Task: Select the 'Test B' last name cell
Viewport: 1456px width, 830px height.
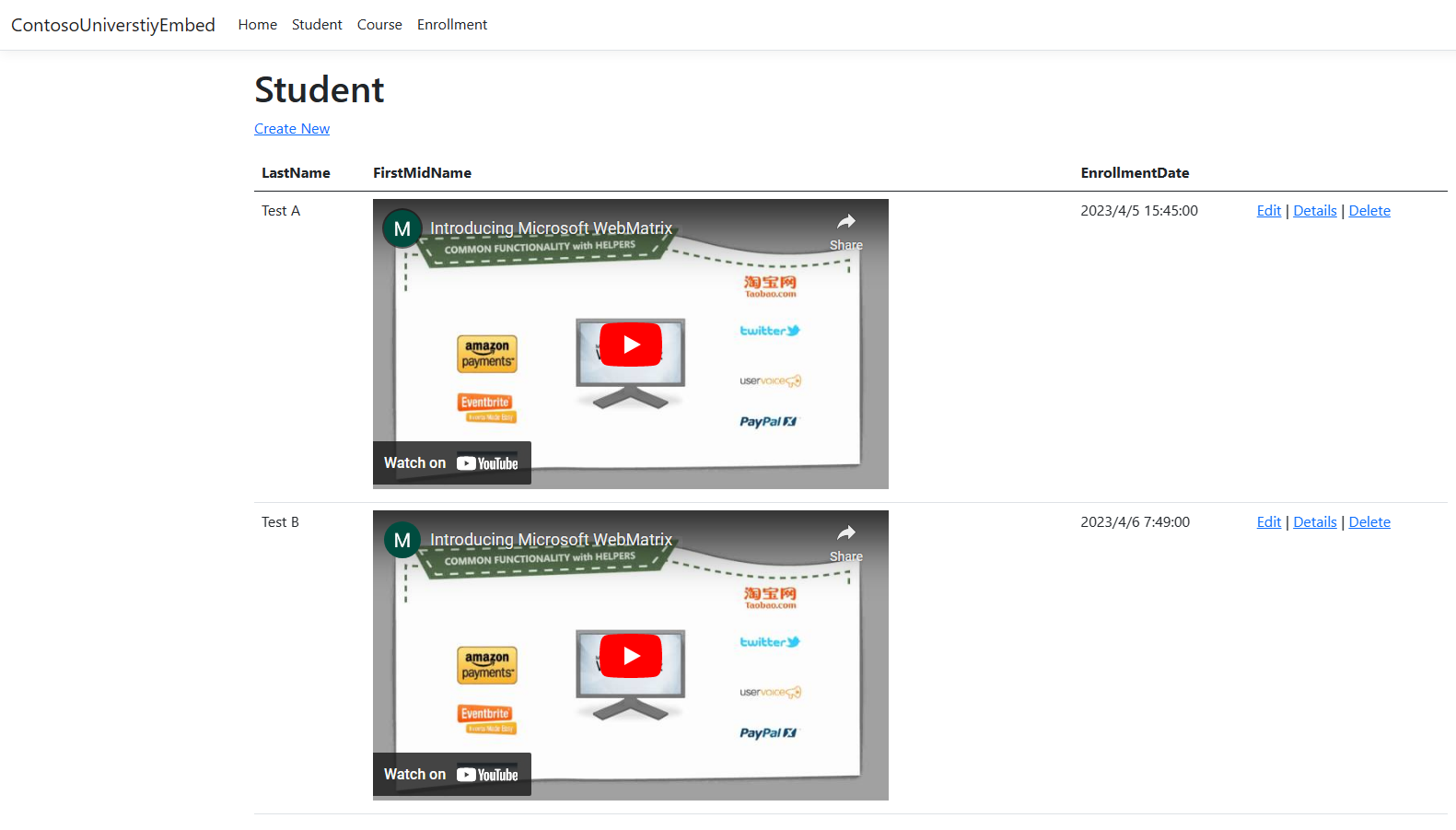Action: (x=280, y=522)
